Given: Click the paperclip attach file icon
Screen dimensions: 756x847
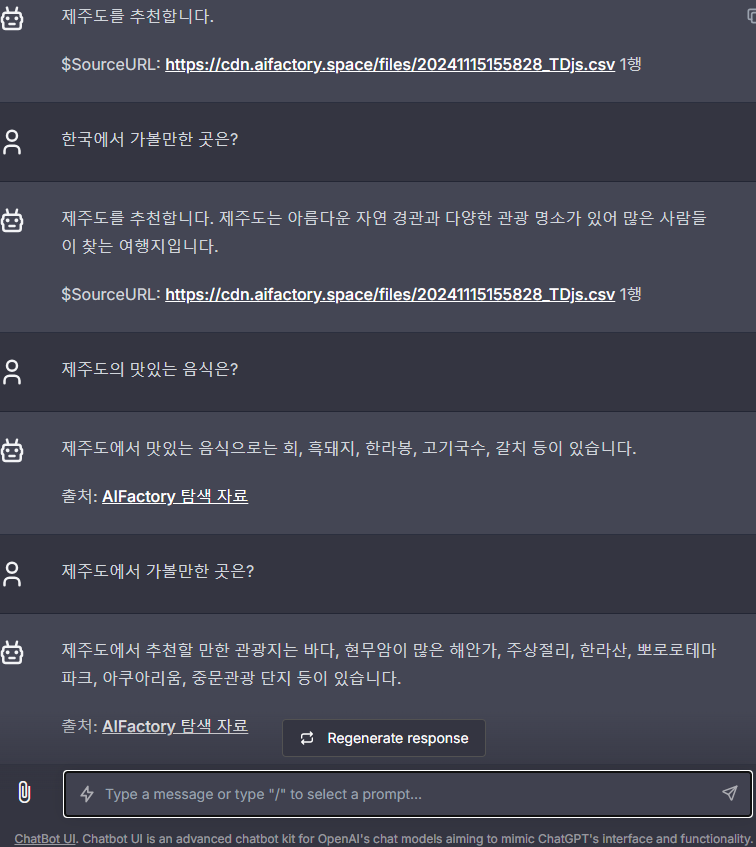Looking at the screenshot, I should point(24,793).
